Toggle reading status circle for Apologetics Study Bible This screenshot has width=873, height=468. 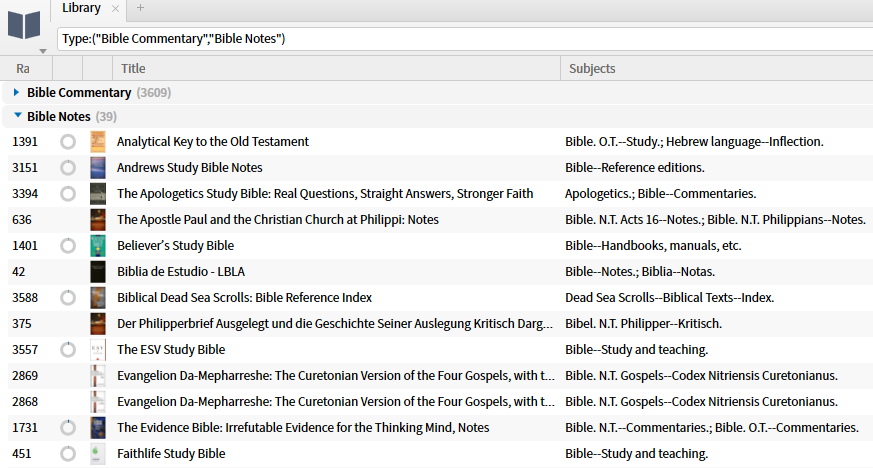[x=68, y=194]
